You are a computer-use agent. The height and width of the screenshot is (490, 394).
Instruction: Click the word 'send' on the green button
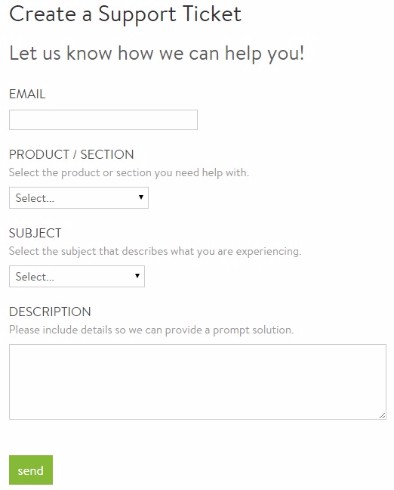click(31, 471)
